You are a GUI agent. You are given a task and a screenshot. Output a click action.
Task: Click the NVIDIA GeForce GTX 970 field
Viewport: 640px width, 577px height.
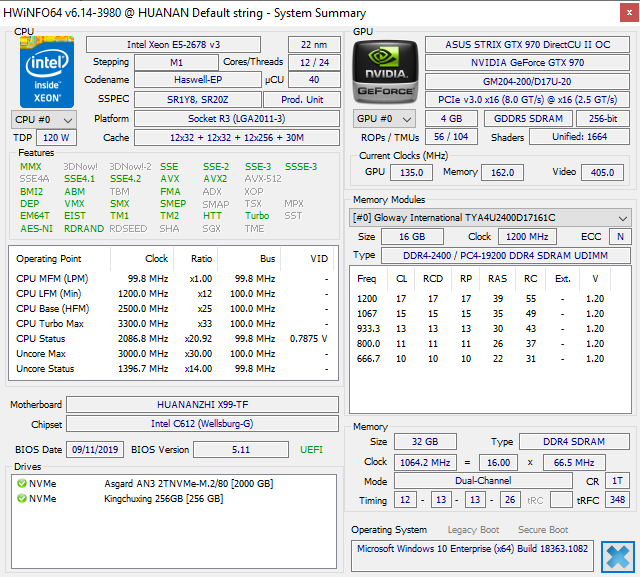527,62
